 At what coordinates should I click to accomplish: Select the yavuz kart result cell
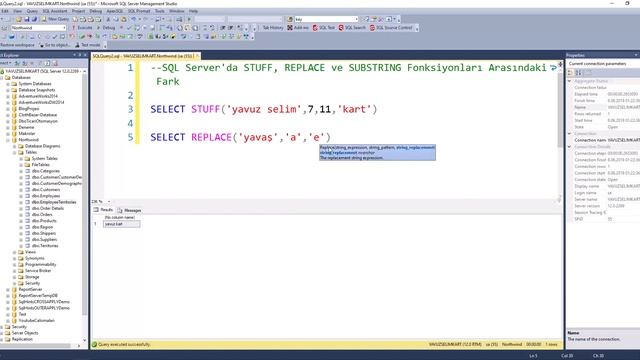click(x=121, y=224)
